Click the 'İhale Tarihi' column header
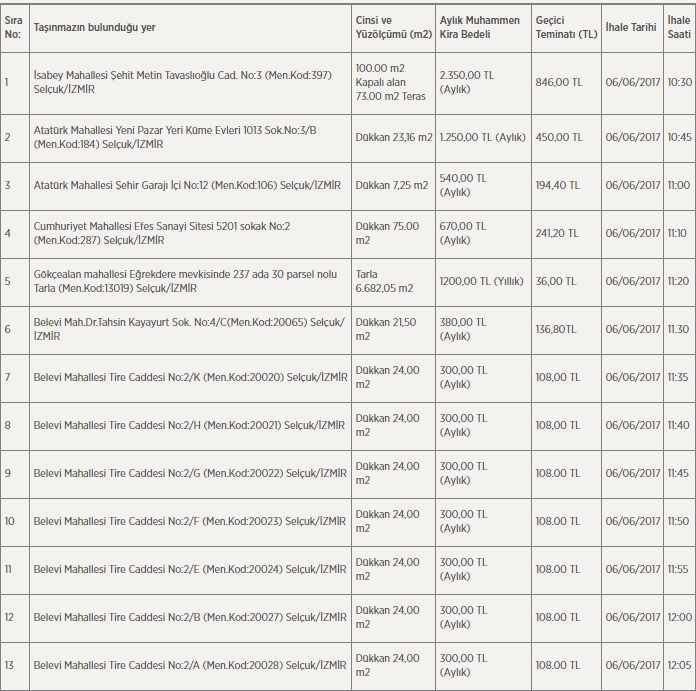Screen dimensions: 696x691 [x=632, y=27]
